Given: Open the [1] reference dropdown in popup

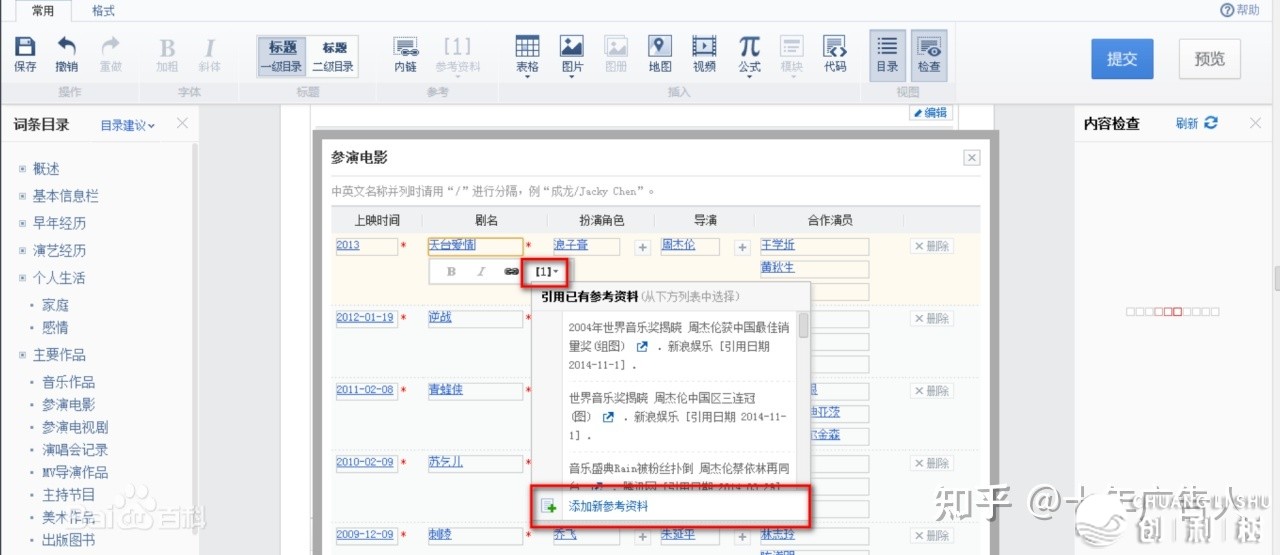Looking at the screenshot, I should pyautogui.click(x=546, y=272).
